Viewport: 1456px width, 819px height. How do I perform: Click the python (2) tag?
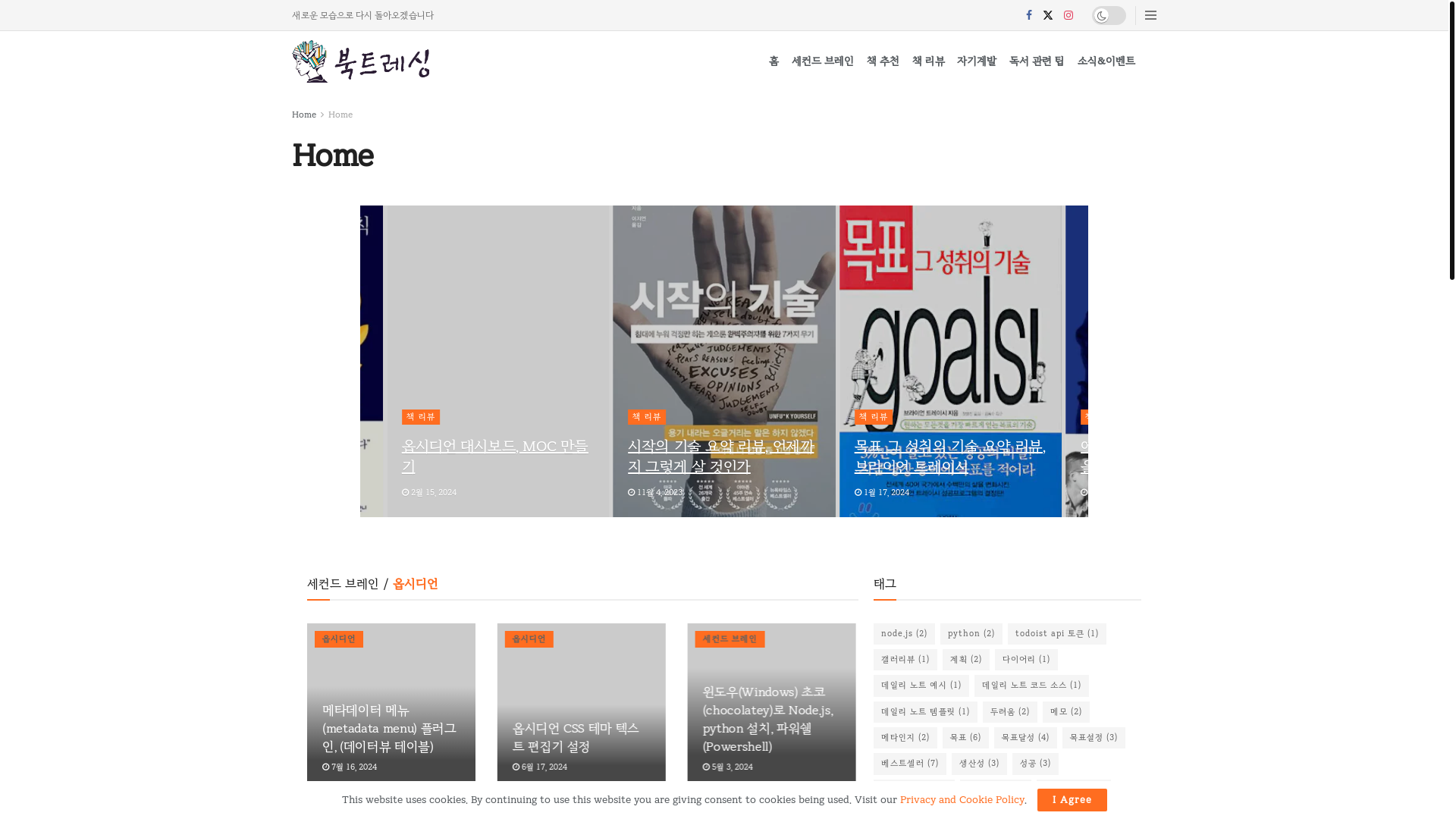[x=971, y=634]
